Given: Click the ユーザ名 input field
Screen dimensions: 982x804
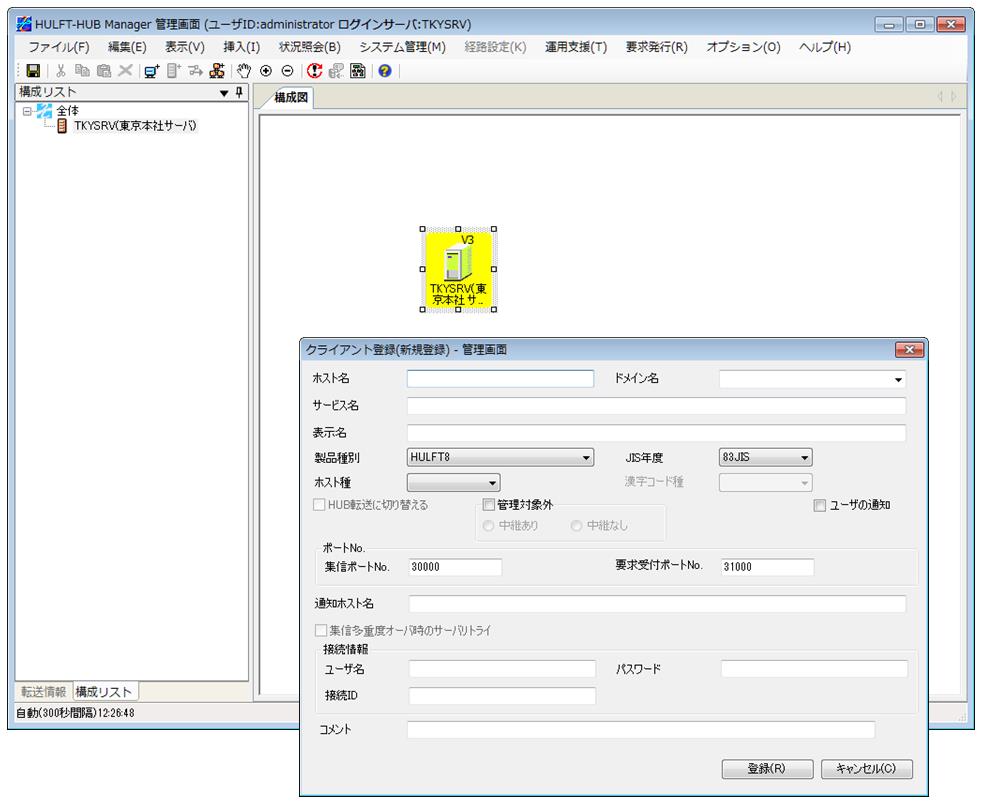Looking at the screenshot, I should [502, 669].
